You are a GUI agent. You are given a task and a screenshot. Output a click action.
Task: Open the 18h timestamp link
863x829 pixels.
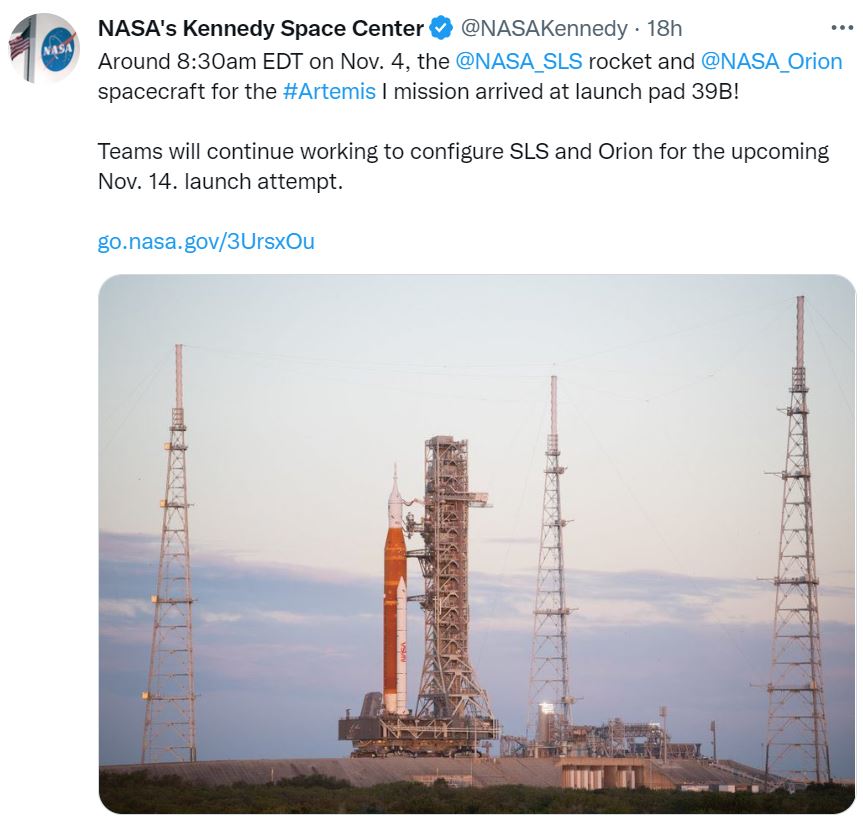pos(664,29)
